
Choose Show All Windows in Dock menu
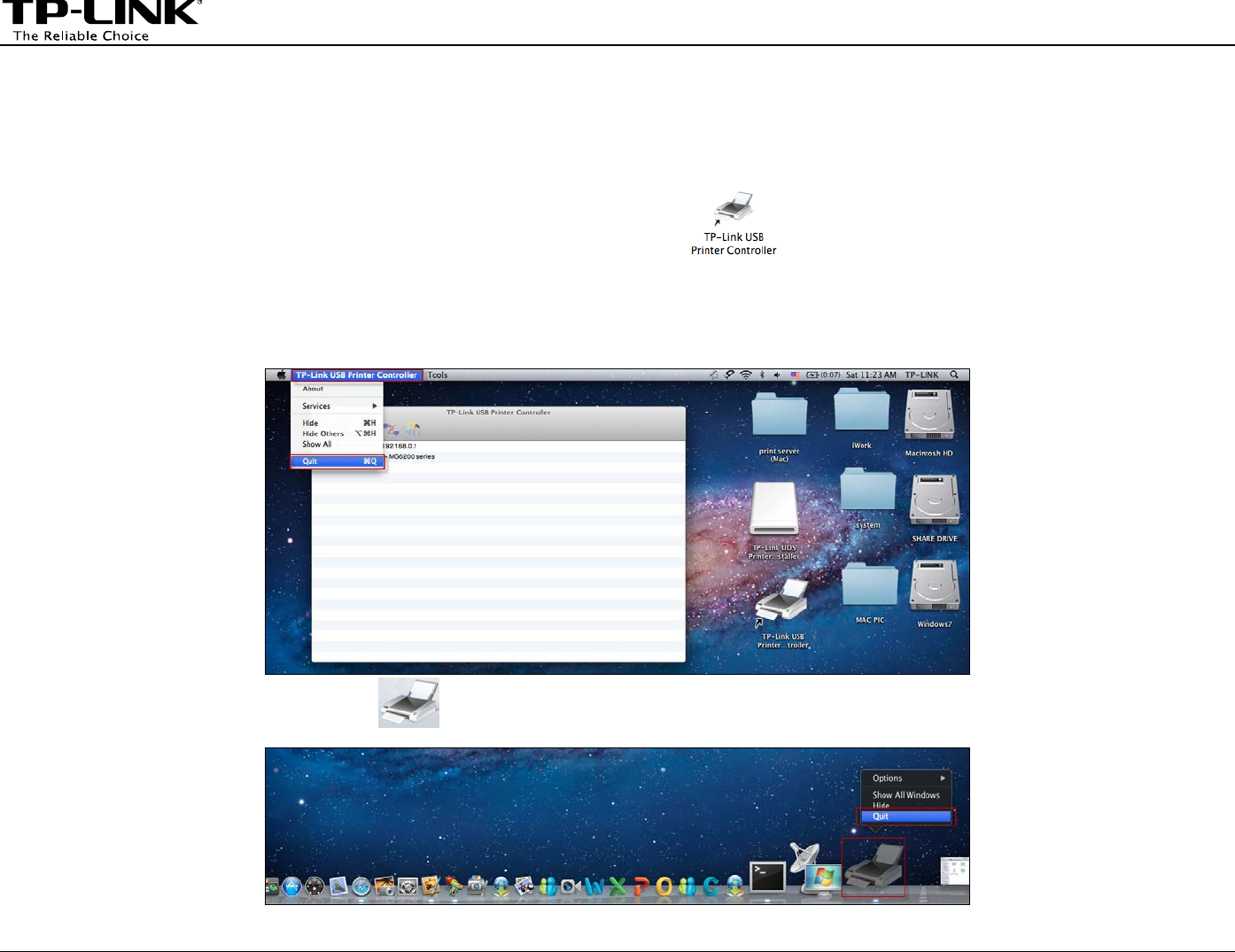[x=906, y=795]
